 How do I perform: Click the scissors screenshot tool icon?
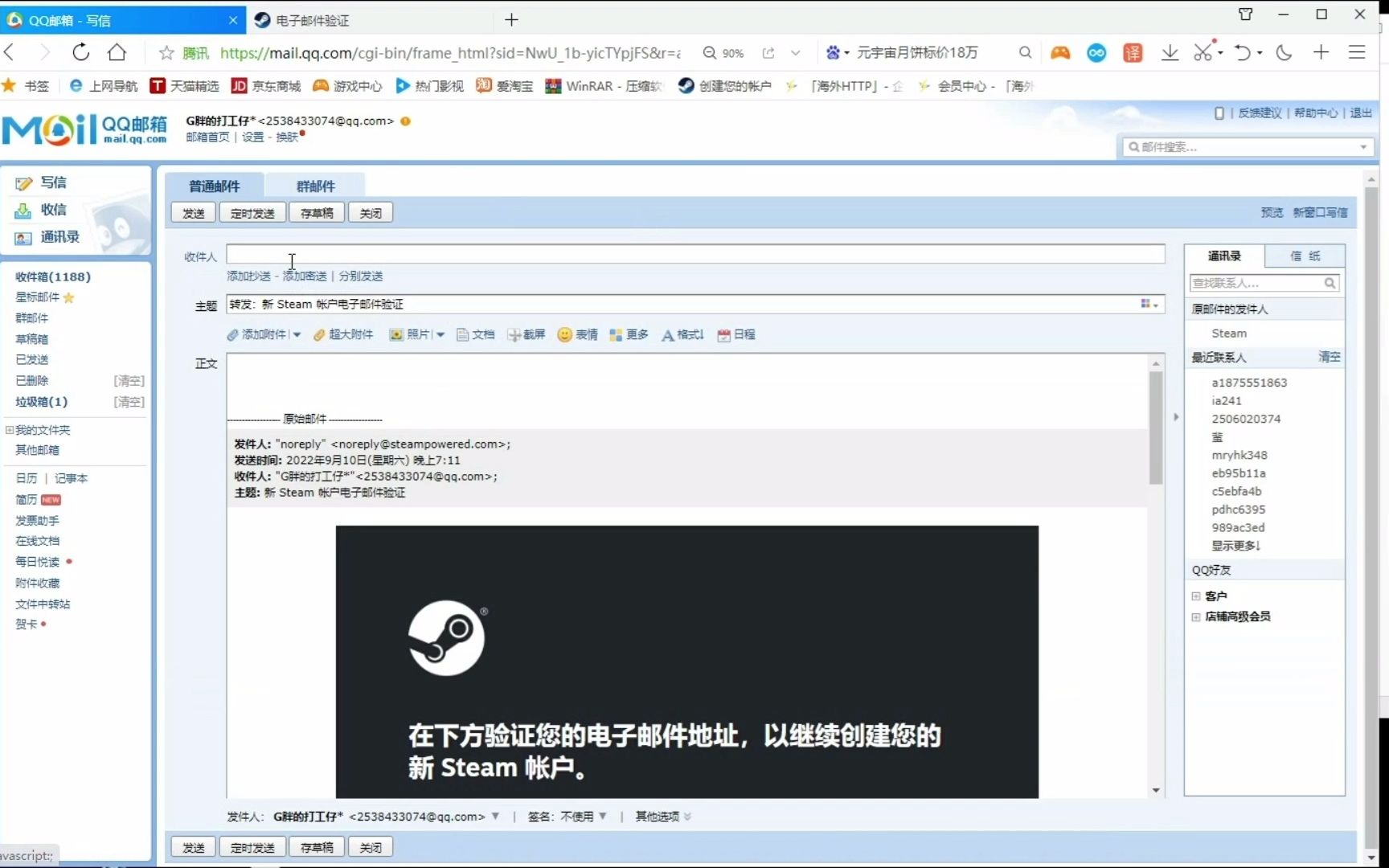click(1203, 52)
